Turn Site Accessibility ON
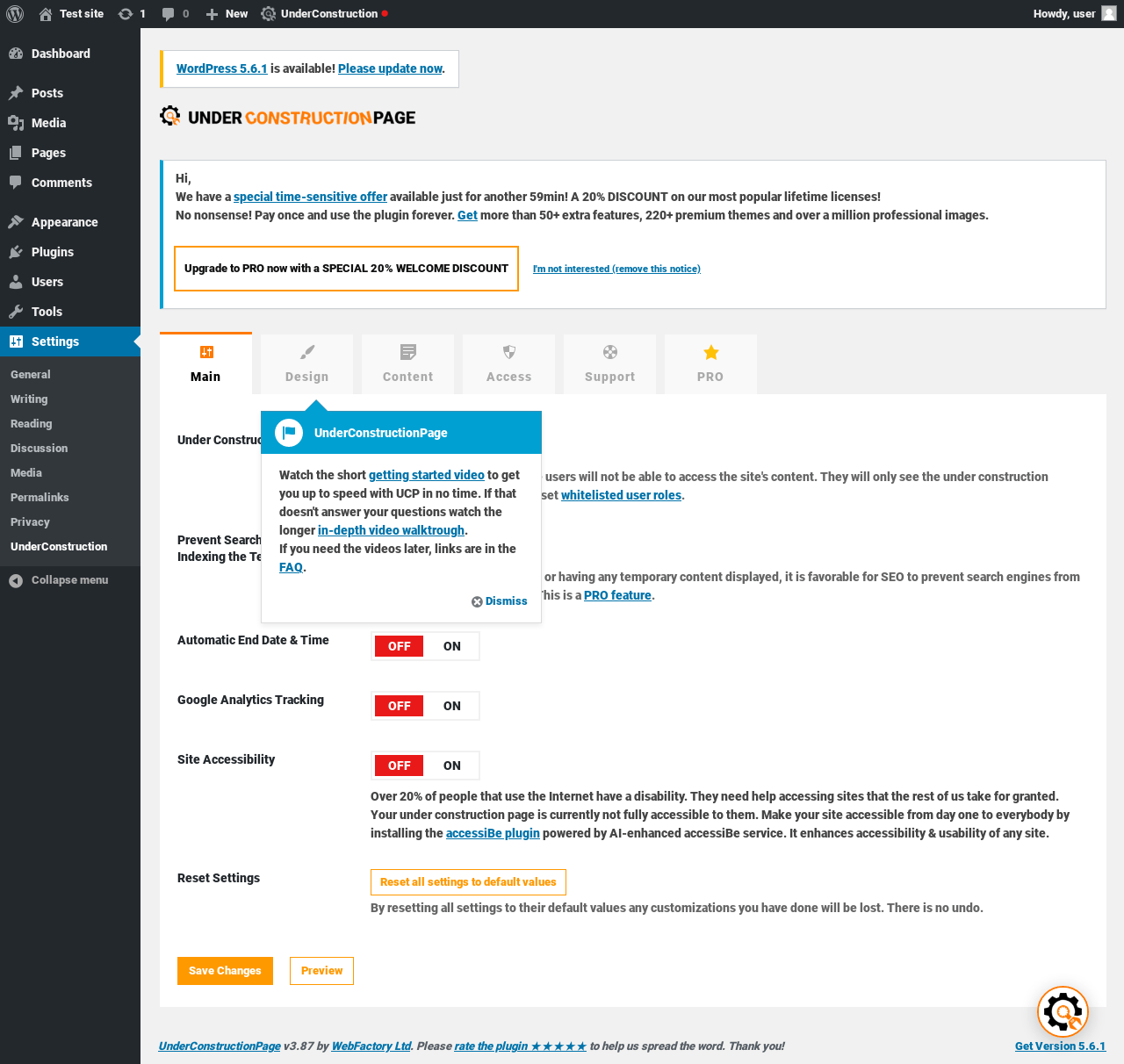The height and width of the screenshot is (1064, 1124). [452, 766]
